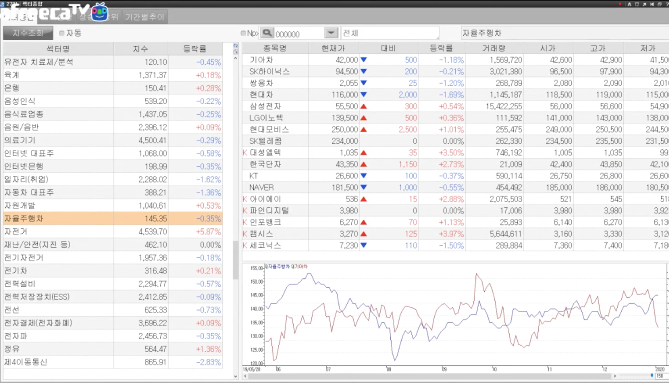Click the 삼성전자 stock row
The image size is (669, 383).
[455, 106]
